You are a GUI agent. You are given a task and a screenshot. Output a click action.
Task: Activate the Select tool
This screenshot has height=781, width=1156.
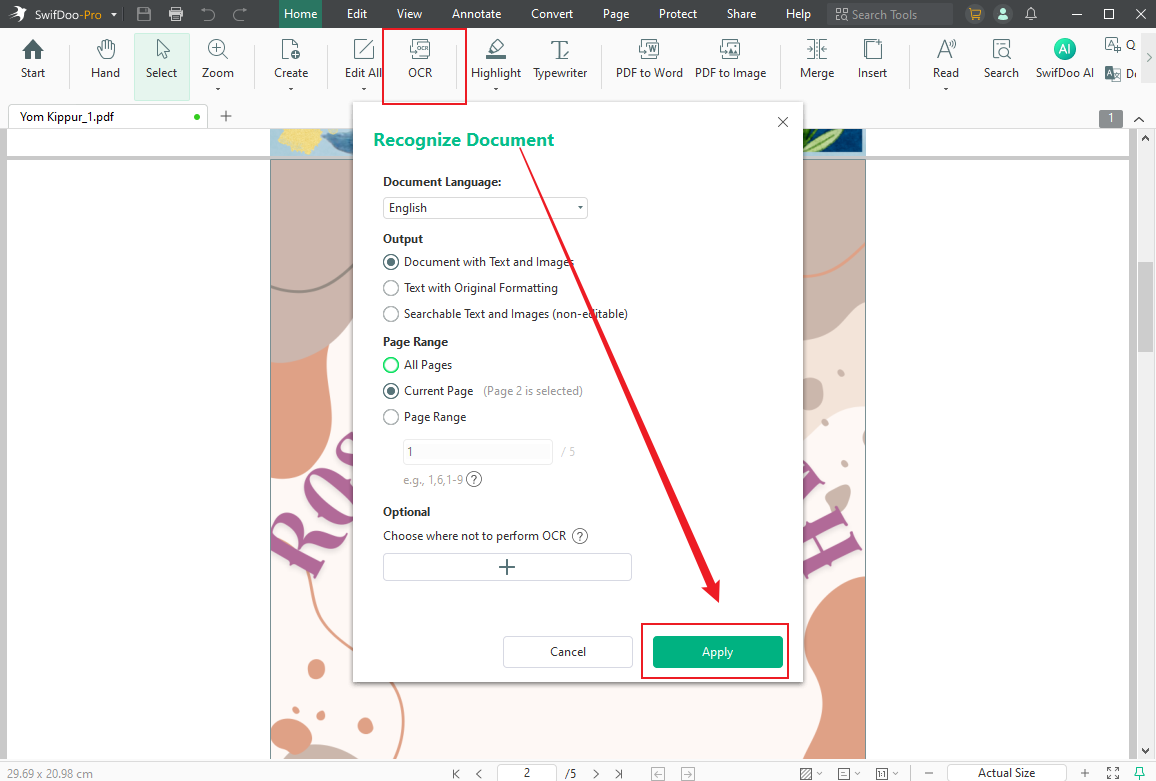161,58
